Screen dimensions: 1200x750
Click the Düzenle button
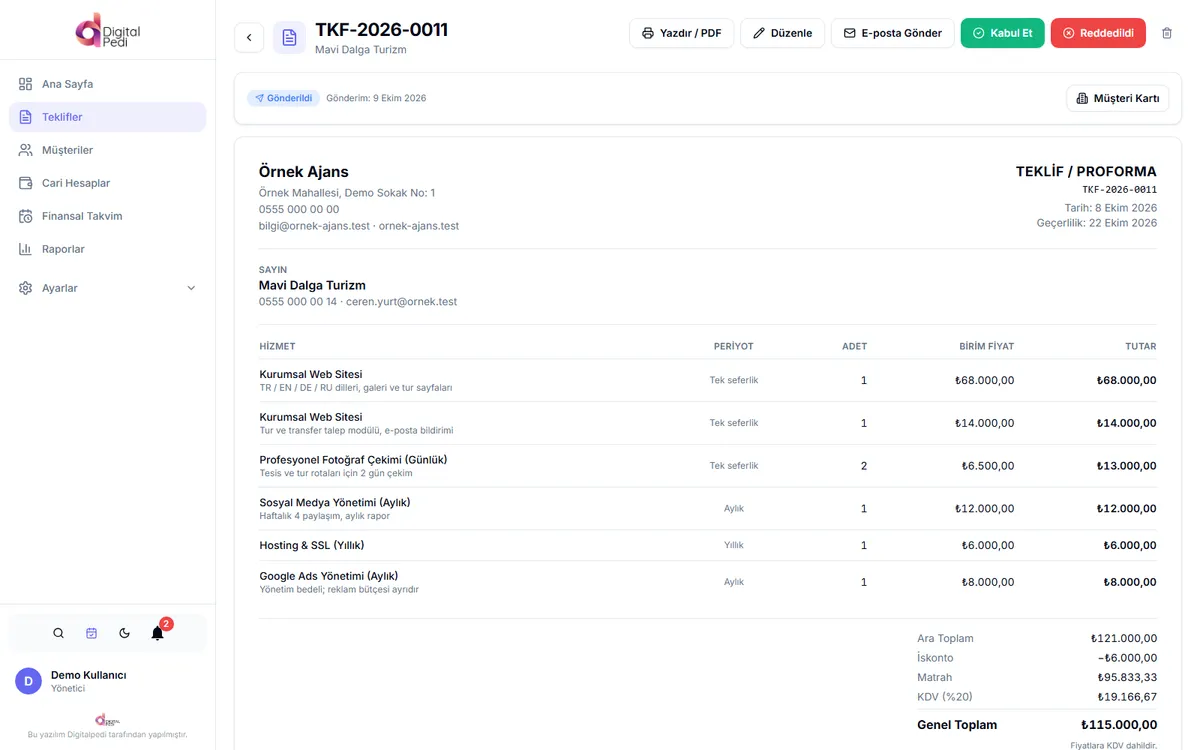pyautogui.click(x=783, y=33)
